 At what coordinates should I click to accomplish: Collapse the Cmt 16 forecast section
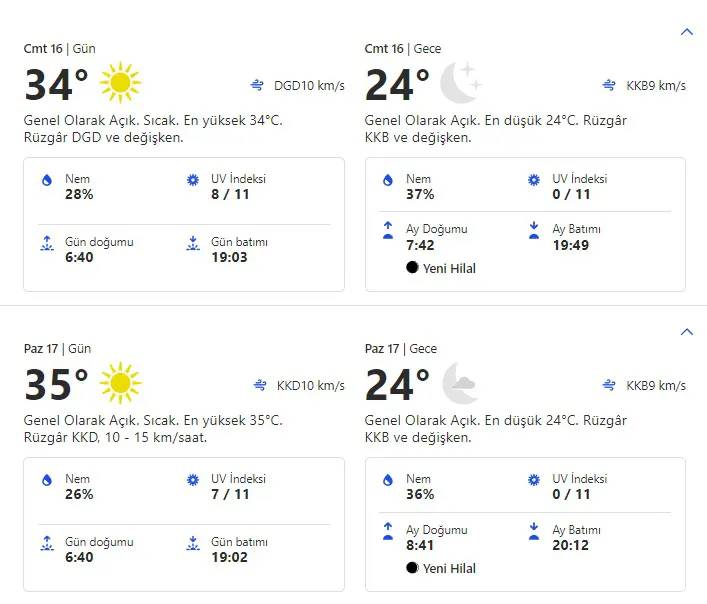click(x=686, y=32)
